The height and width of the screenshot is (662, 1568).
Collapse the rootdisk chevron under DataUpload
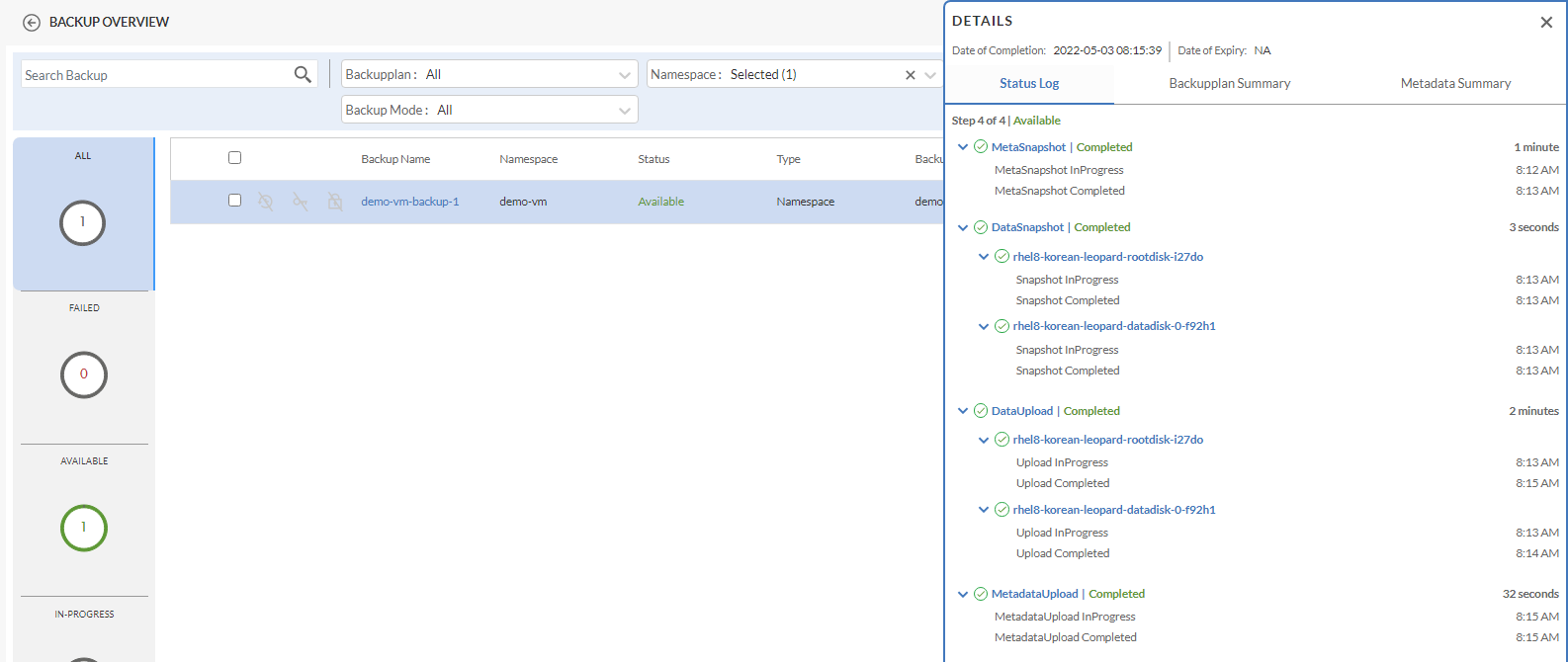click(984, 440)
